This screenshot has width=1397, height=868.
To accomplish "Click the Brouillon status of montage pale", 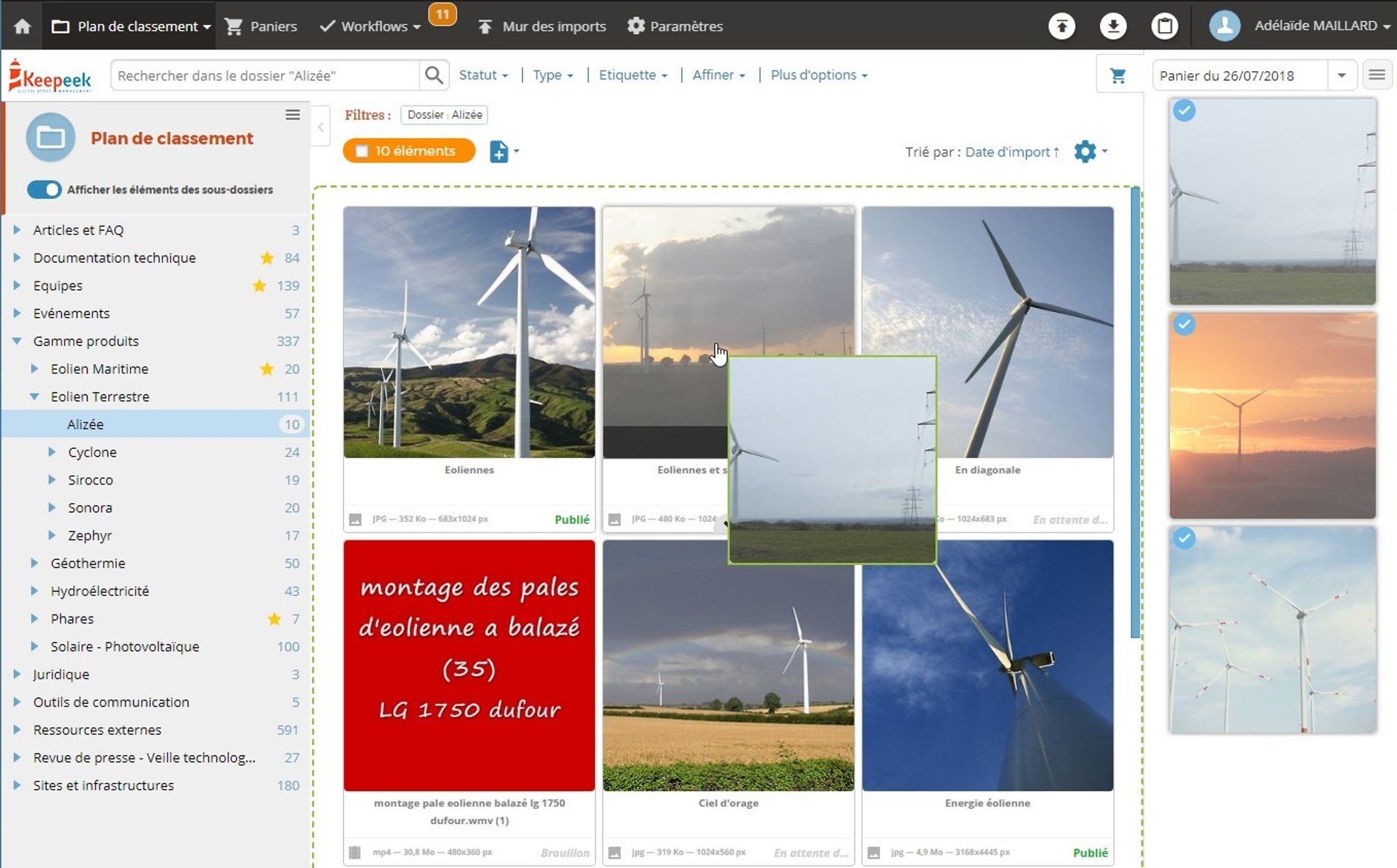I will pyautogui.click(x=565, y=853).
